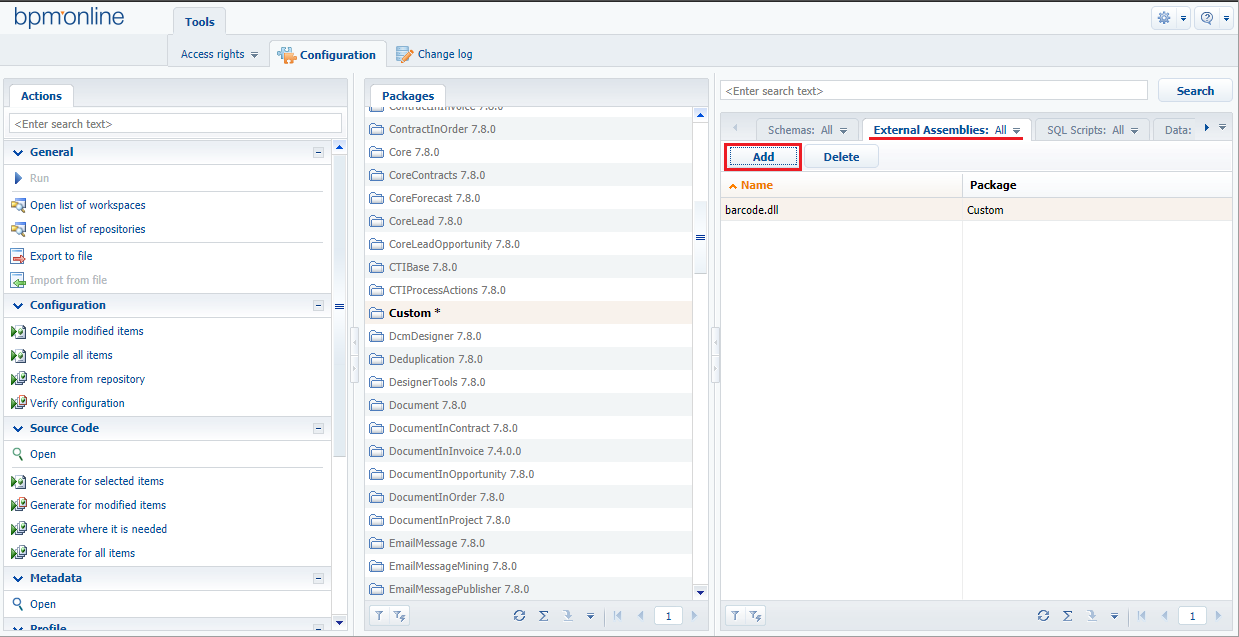Click the Compile all items icon
Viewport: 1239px width, 637px height.
pos(18,355)
